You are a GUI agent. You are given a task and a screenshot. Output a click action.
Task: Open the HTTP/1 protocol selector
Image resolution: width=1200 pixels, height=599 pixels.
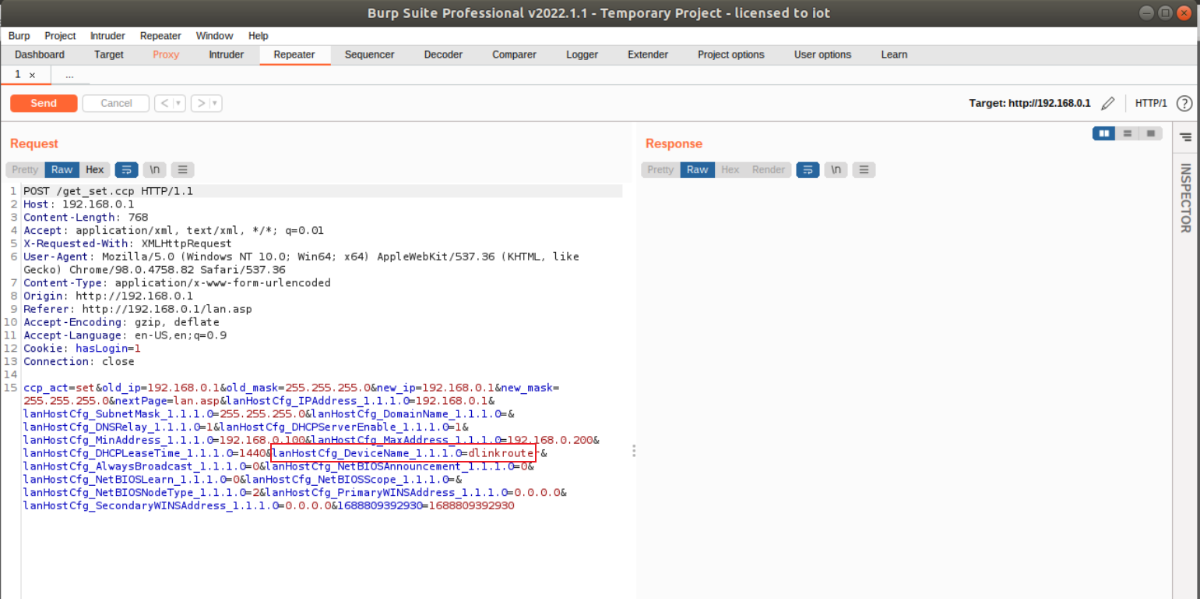pyautogui.click(x=1150, y=103)
